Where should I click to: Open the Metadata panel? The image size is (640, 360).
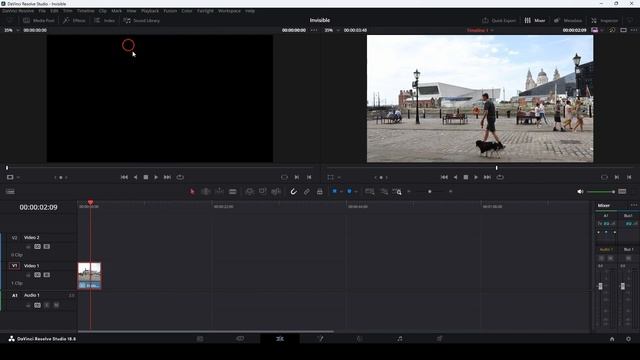(568, 20)
